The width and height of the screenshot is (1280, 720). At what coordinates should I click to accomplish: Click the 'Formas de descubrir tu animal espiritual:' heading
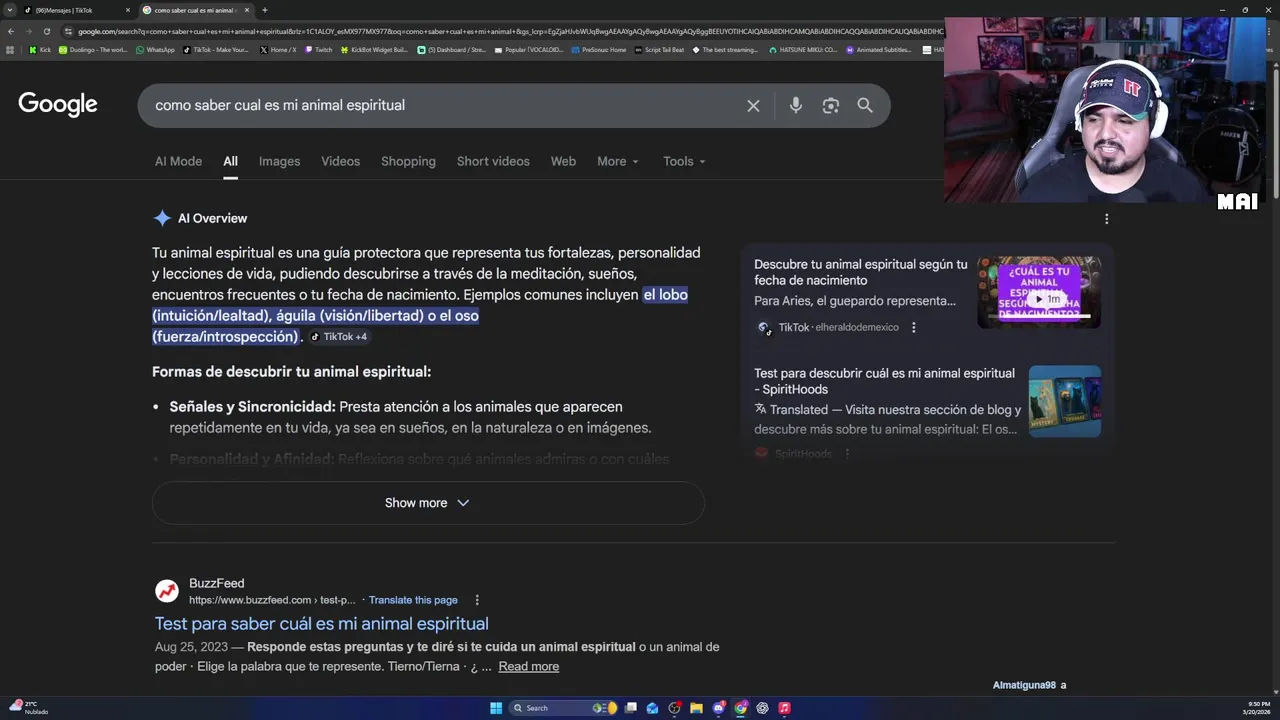[291, 372]
